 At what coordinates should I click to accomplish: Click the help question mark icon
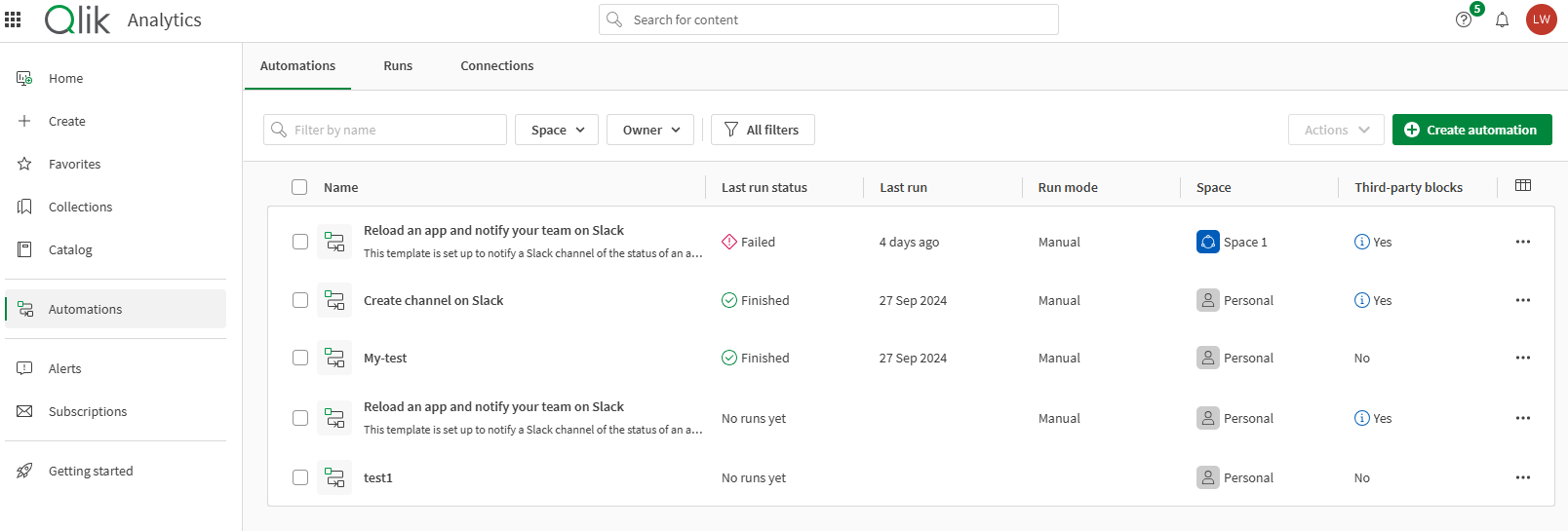(x=1463, y=19)
